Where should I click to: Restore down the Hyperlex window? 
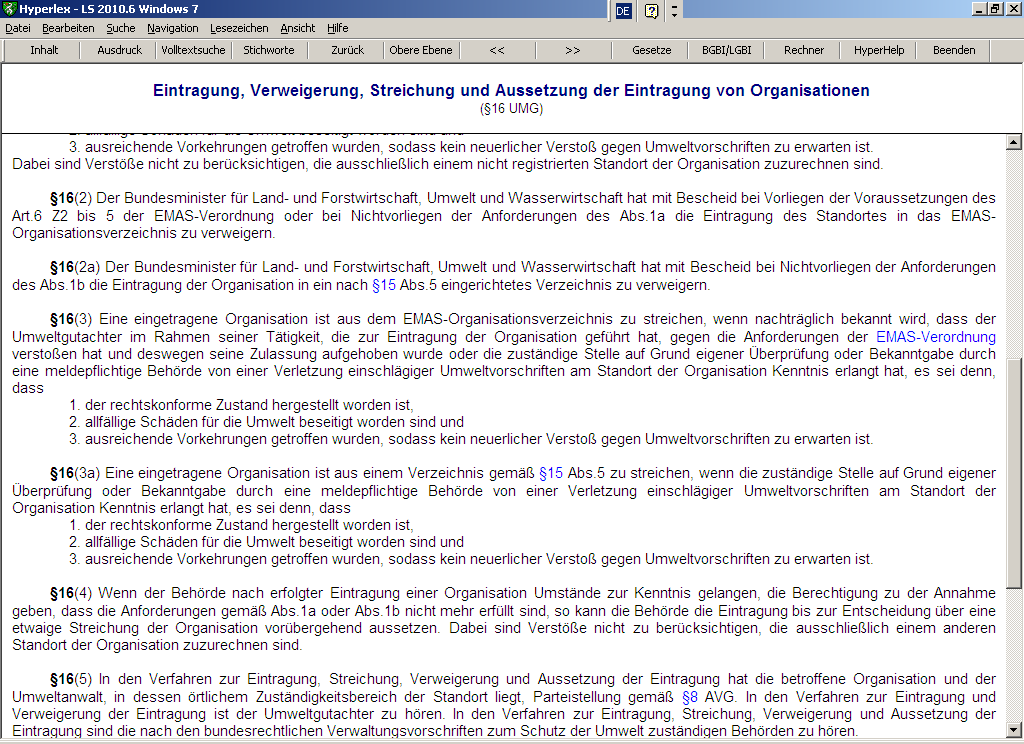pyautogui.click(x=995, y=9)
